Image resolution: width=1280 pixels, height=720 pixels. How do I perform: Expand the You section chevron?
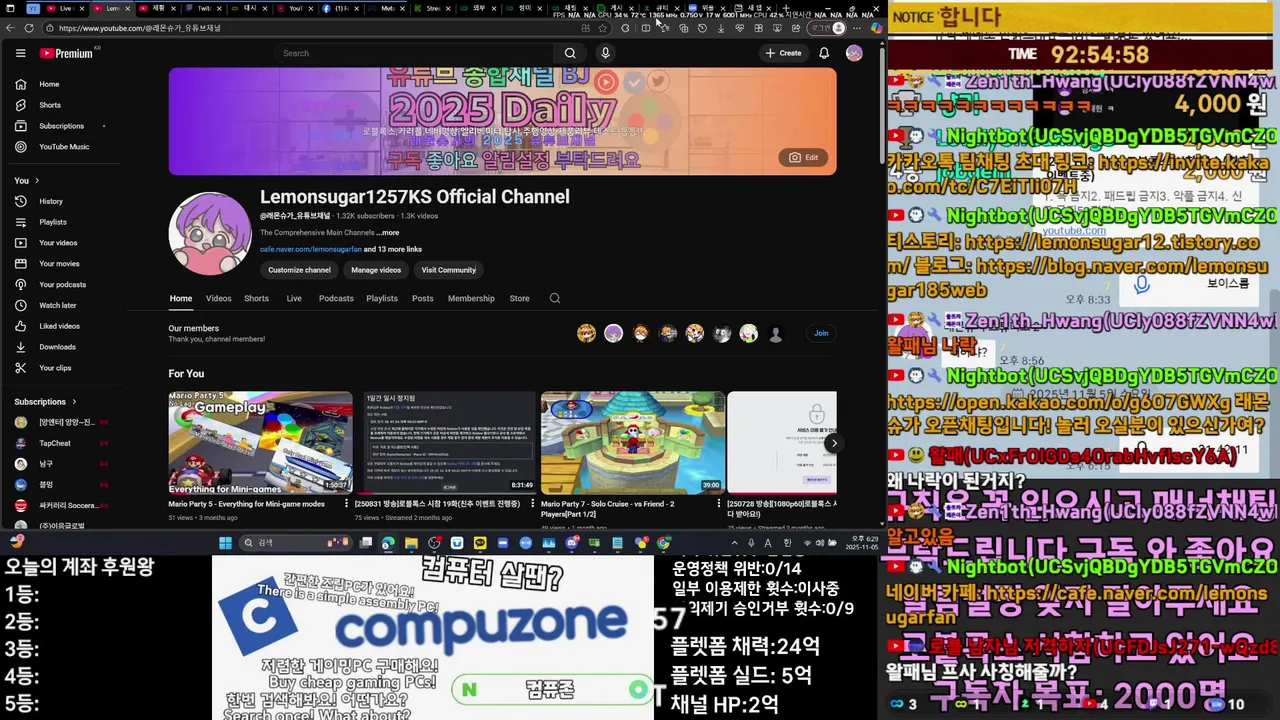pos(37,181)
